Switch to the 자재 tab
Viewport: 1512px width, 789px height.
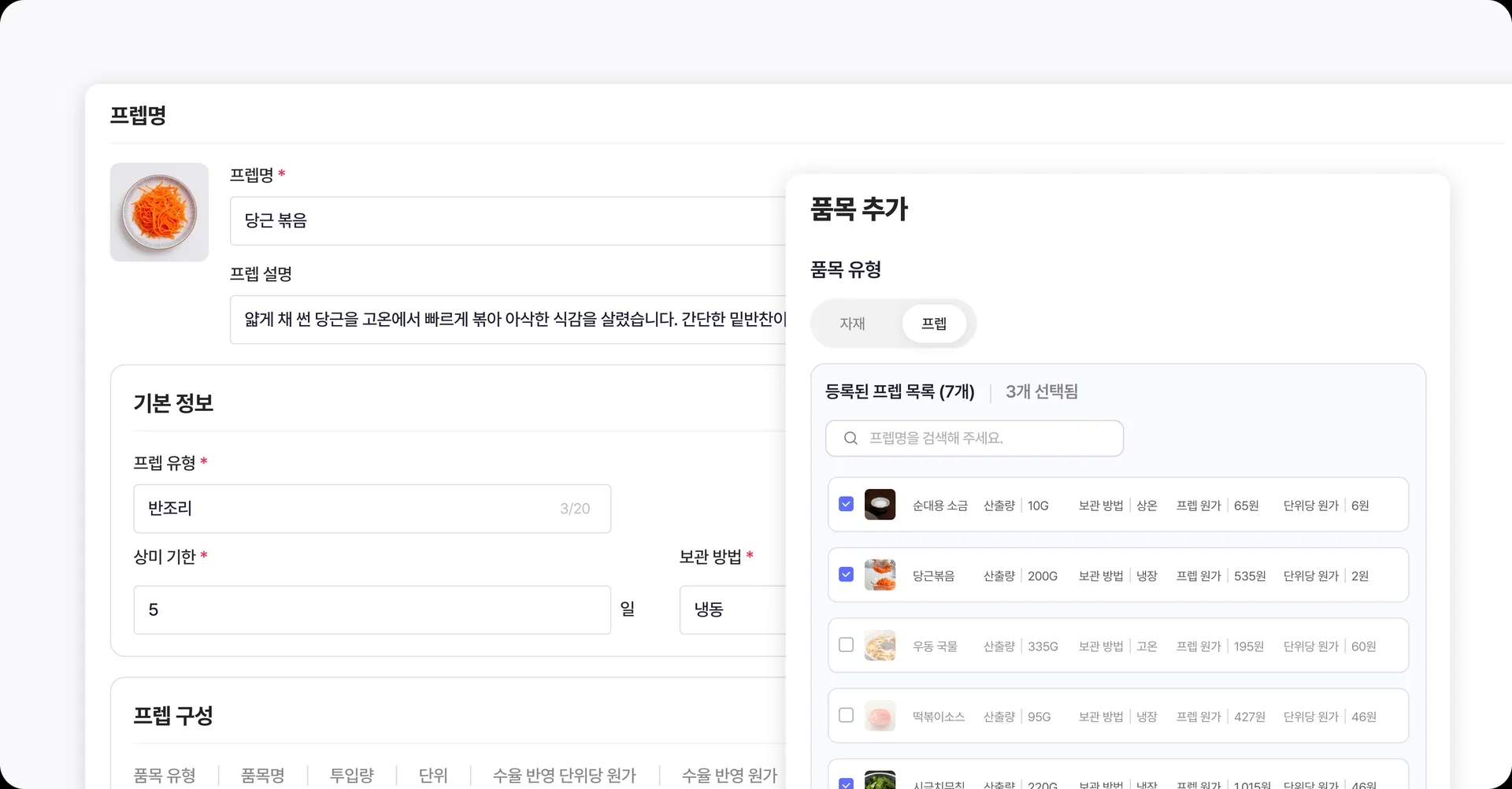click(852, 324)
